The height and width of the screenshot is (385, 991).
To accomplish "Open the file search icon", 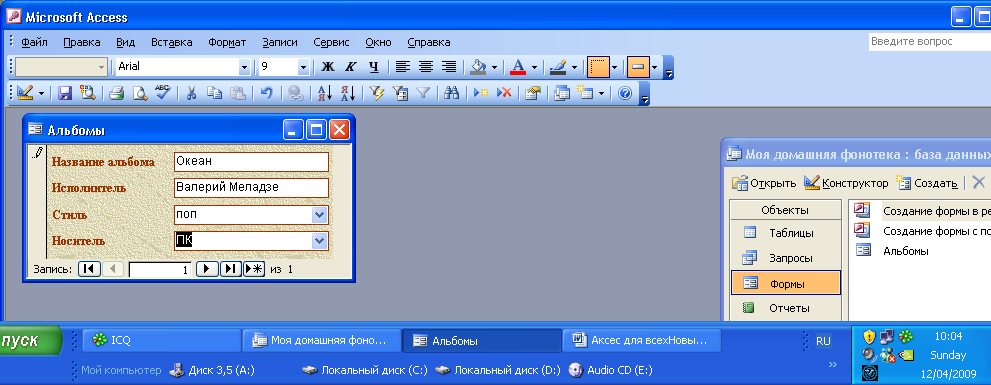I will [87, 93].
